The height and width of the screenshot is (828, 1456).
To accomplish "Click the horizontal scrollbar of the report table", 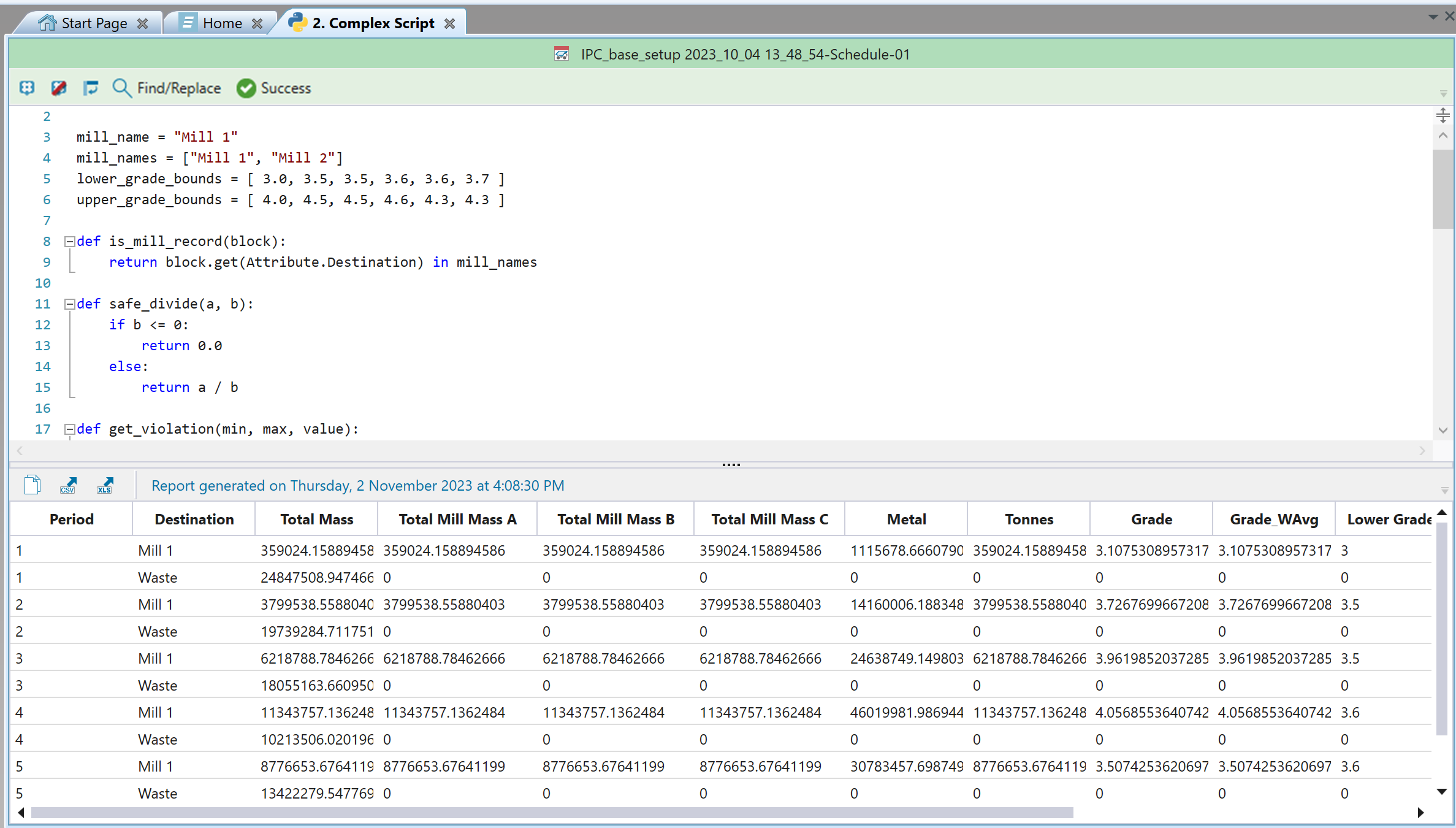I will [x=552, y=813].
